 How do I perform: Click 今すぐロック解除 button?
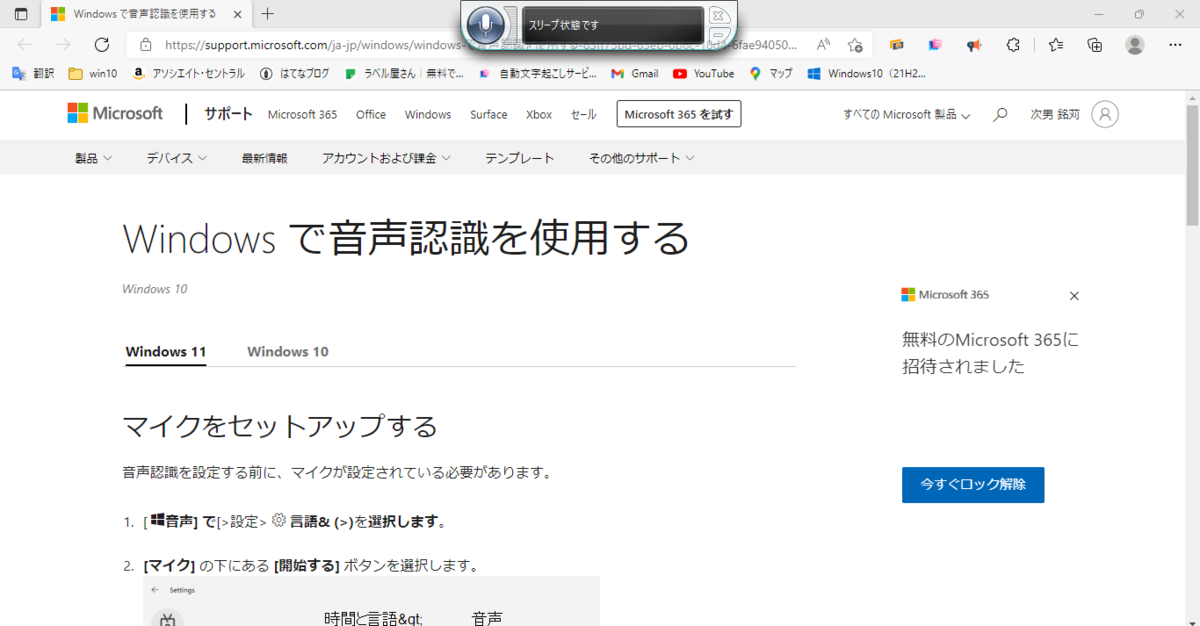[x=973, y=485]
